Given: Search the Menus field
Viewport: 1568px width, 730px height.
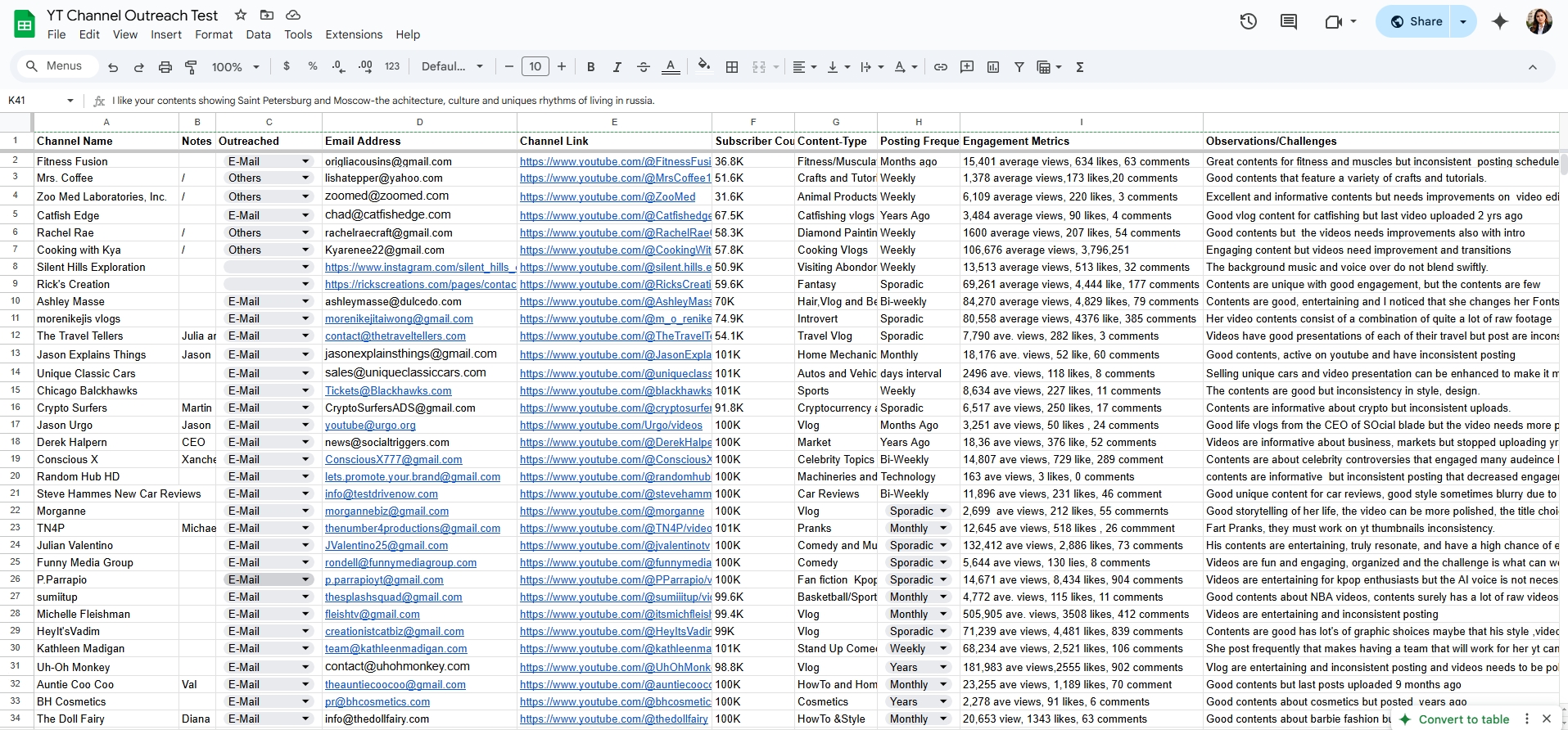Looking at the screenshot, I should click(x=57, y=66).
